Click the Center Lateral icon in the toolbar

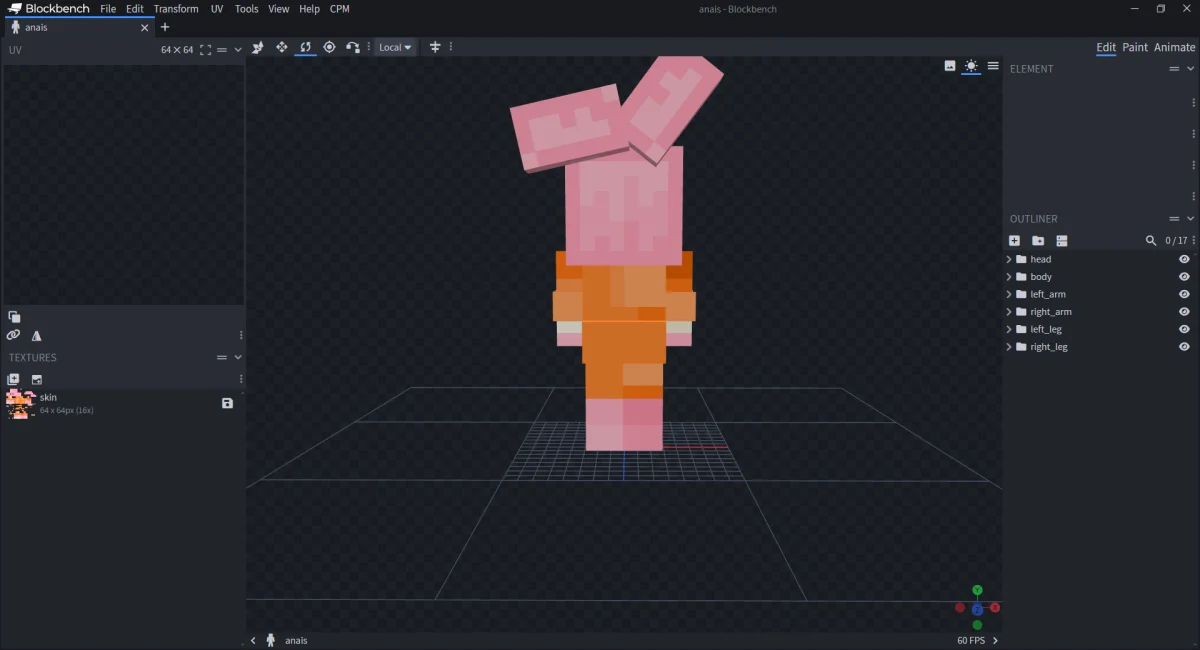click(435, 47)
